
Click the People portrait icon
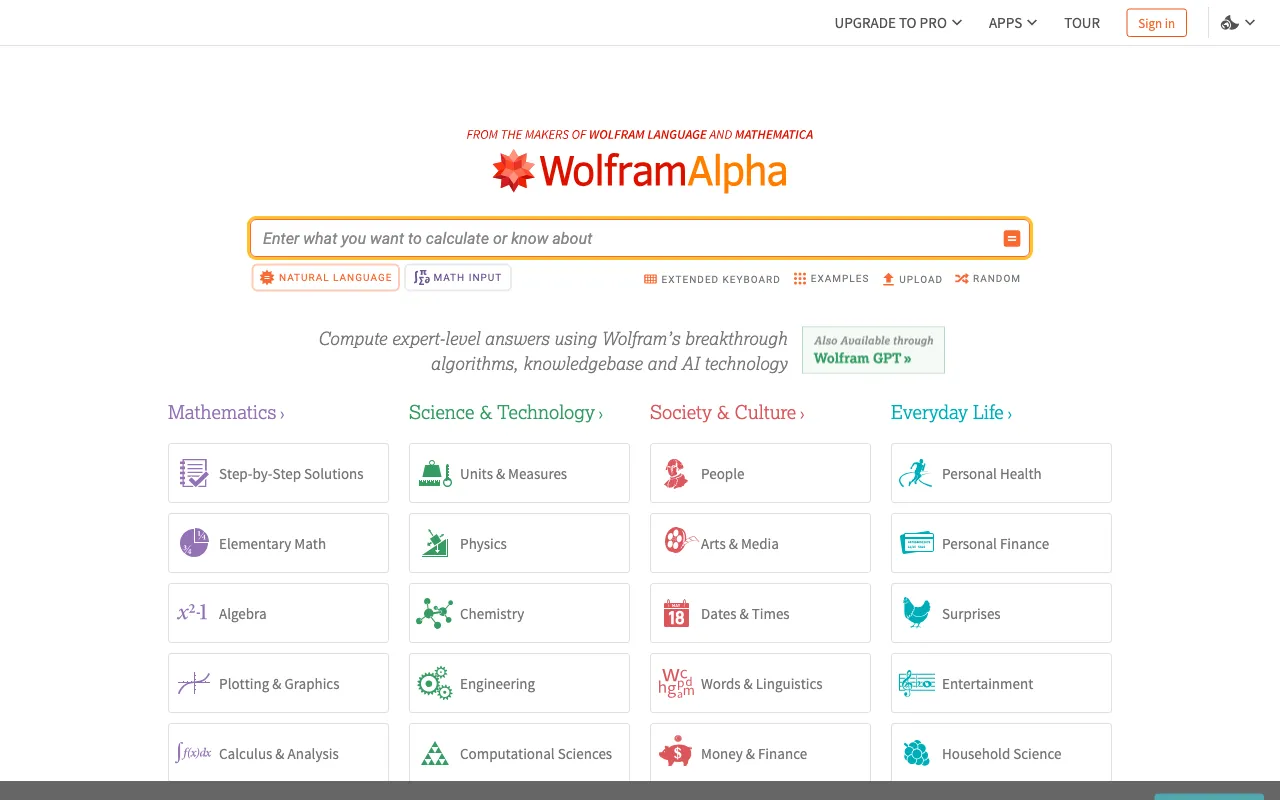(x=676, y=473)
